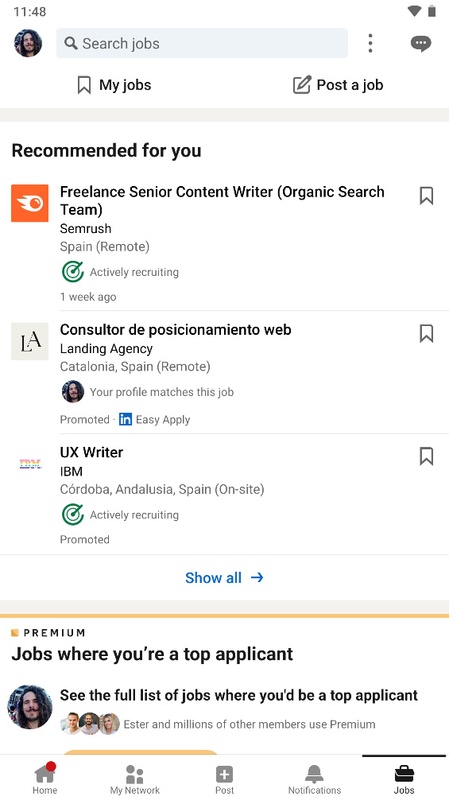Select Post a job option

(338, 85)
